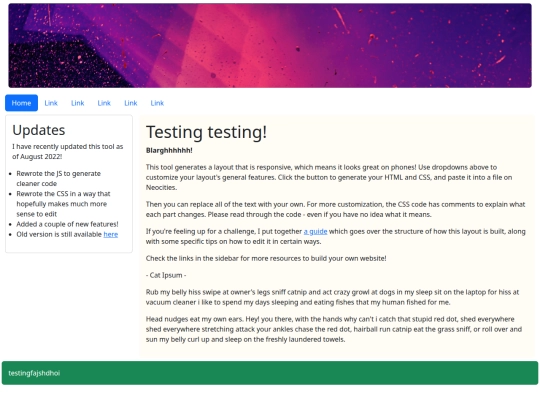Click the 'This tool generates a layout' paragraph

point(329,177)
